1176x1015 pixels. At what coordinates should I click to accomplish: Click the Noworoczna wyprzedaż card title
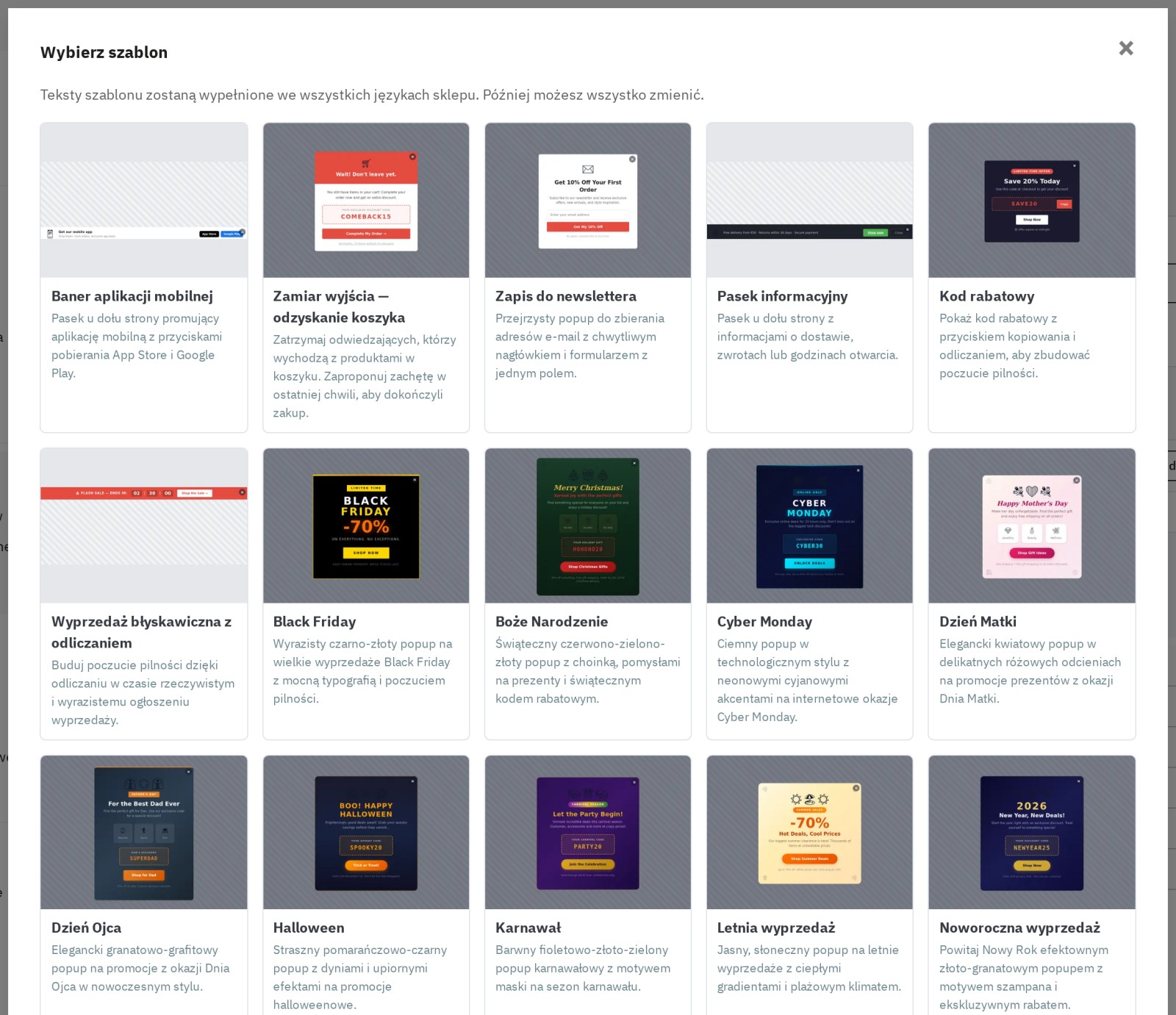pos(1020,928)
